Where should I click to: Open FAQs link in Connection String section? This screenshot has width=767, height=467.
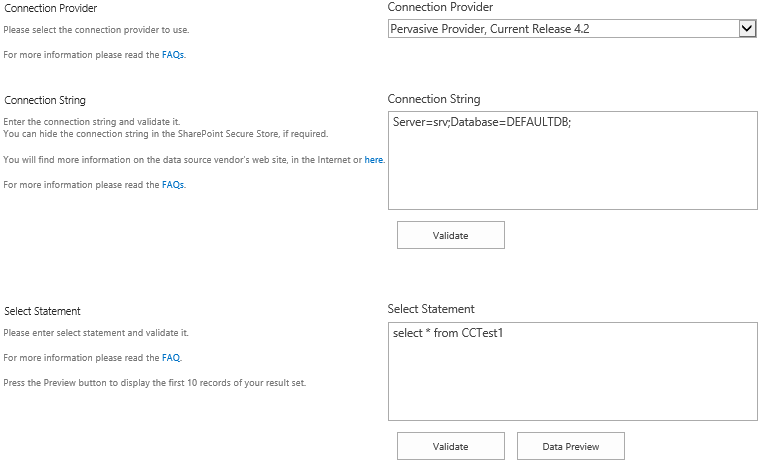coord(173,185)
